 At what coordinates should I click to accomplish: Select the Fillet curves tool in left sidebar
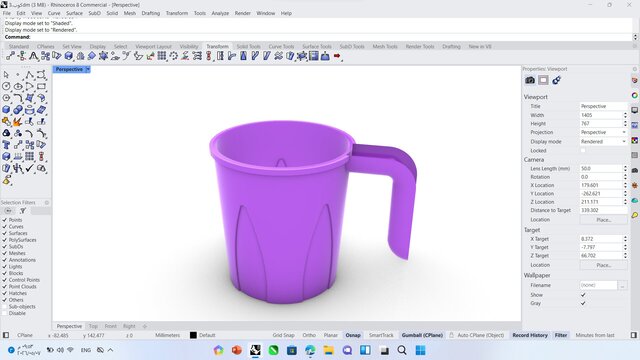pos(18,98)
